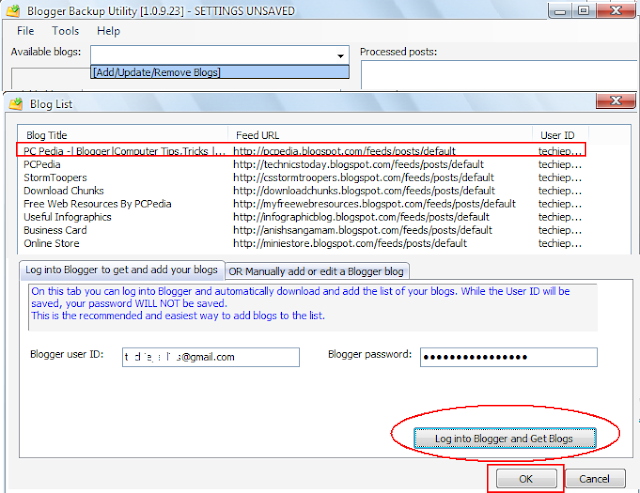
Task: Click the pcpedia.blogspot.com feed URL
Action: [x=344, y=151]
